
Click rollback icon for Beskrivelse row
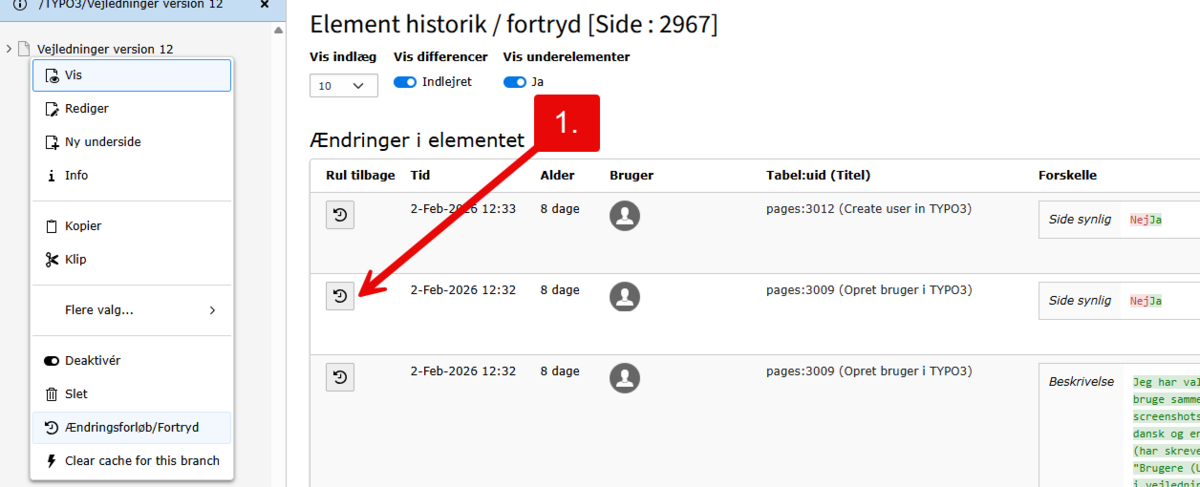(x=340, y=377)
